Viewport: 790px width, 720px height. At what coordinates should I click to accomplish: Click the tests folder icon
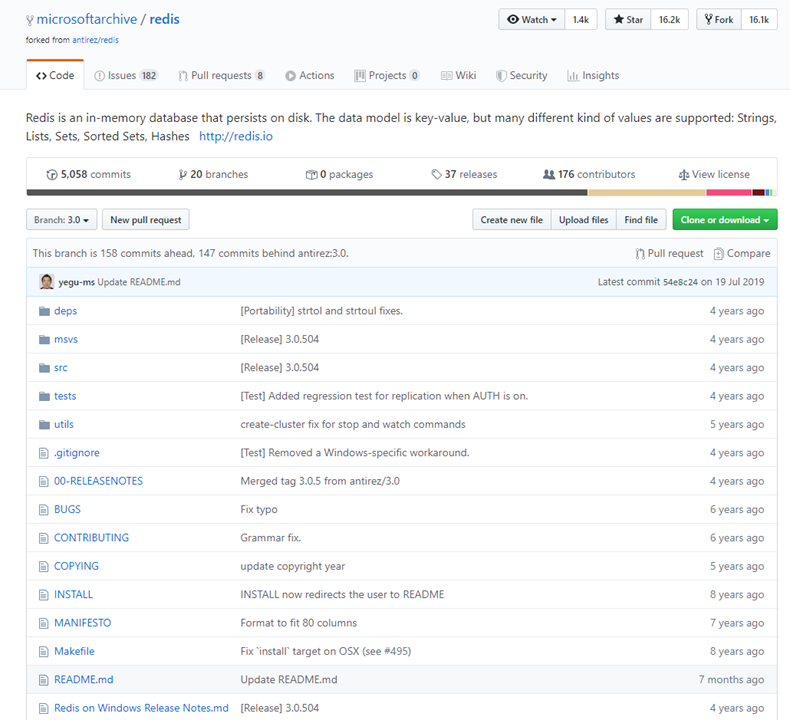[x=44, y=396]
